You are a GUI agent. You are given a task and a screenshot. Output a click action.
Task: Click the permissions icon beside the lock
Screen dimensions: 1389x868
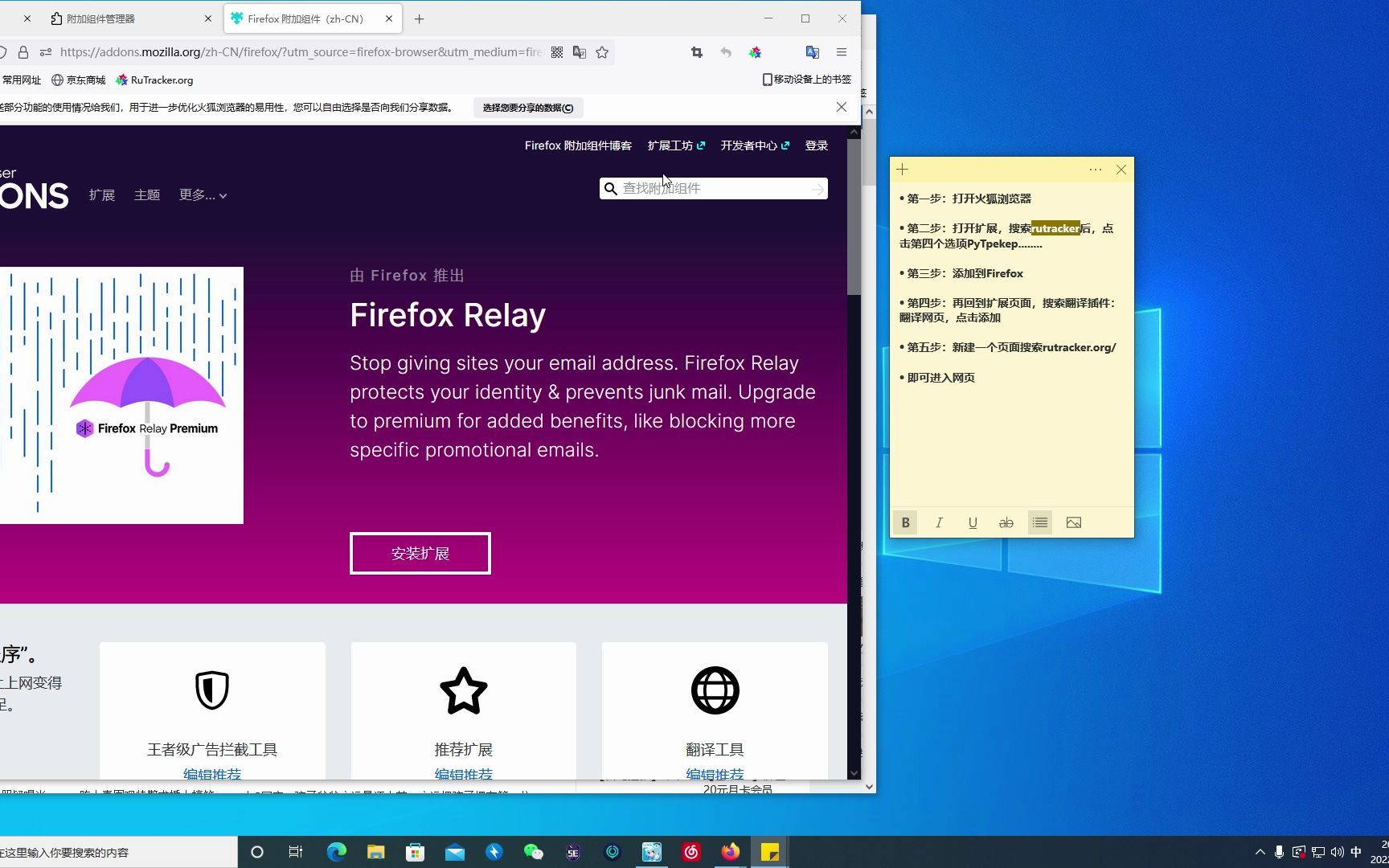pos(46,52)
